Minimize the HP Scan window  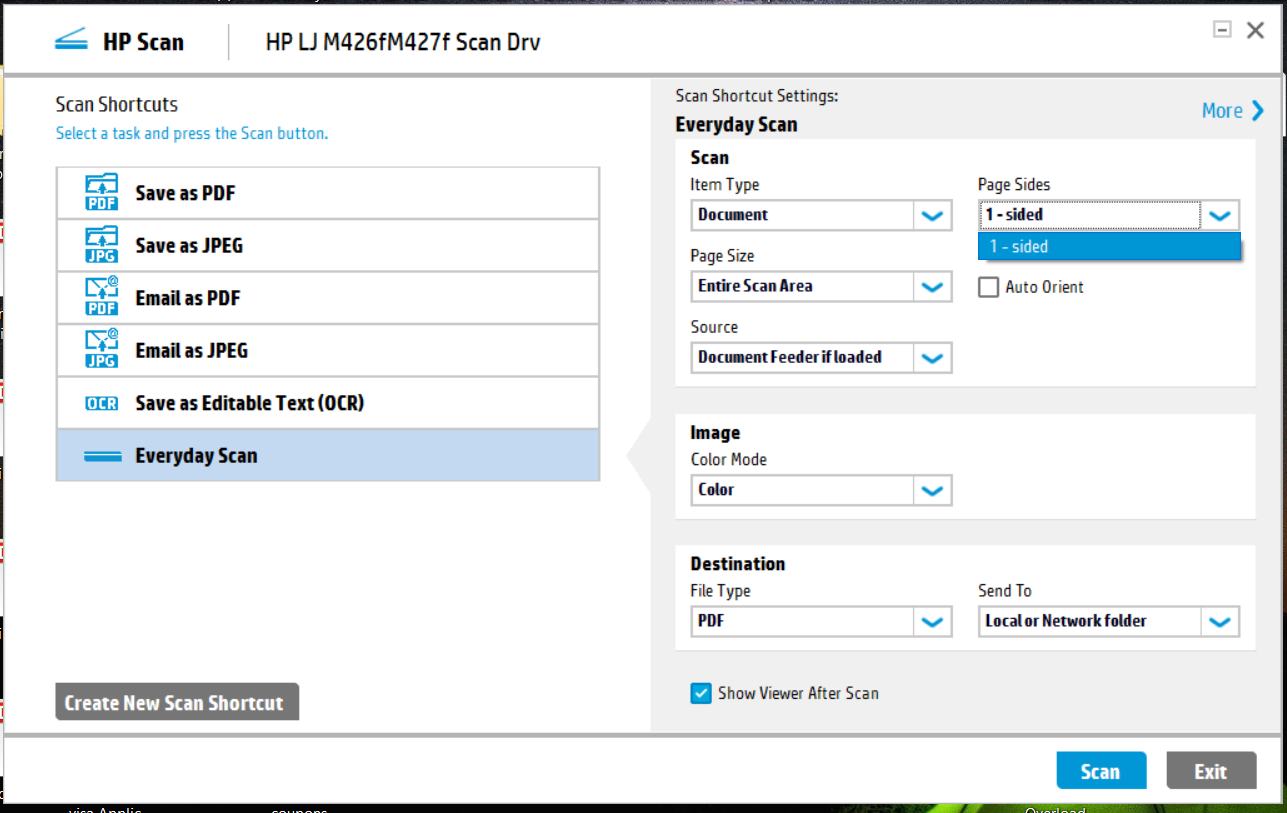[1221, 30]
